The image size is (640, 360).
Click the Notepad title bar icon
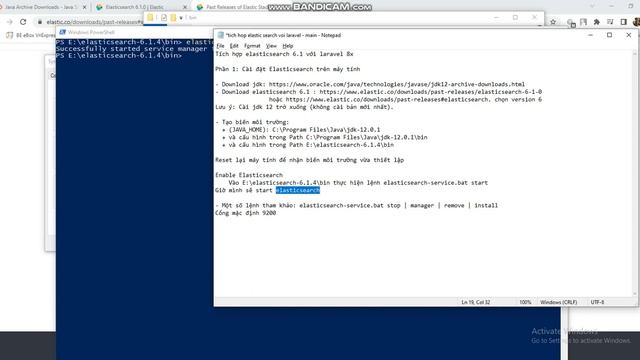coord(221,35)
